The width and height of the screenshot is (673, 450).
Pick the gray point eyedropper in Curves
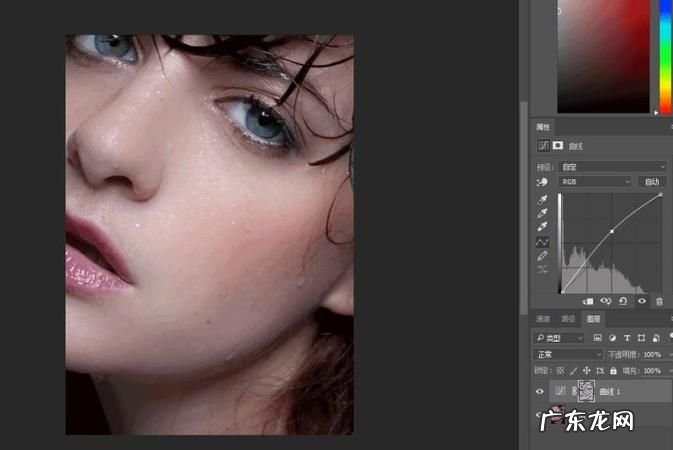tap(542, 213)
